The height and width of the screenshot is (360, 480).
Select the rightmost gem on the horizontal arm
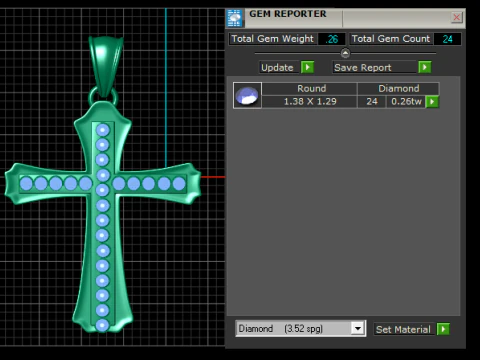click(179, 183)
